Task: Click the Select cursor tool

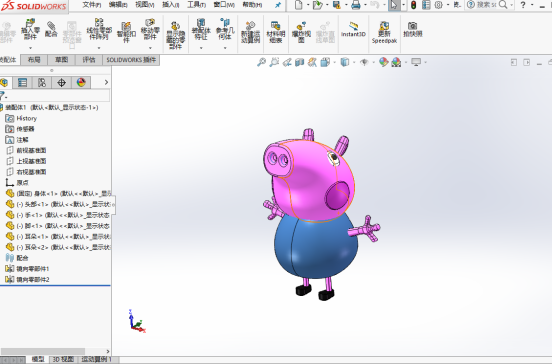Action: coord(394,5)
